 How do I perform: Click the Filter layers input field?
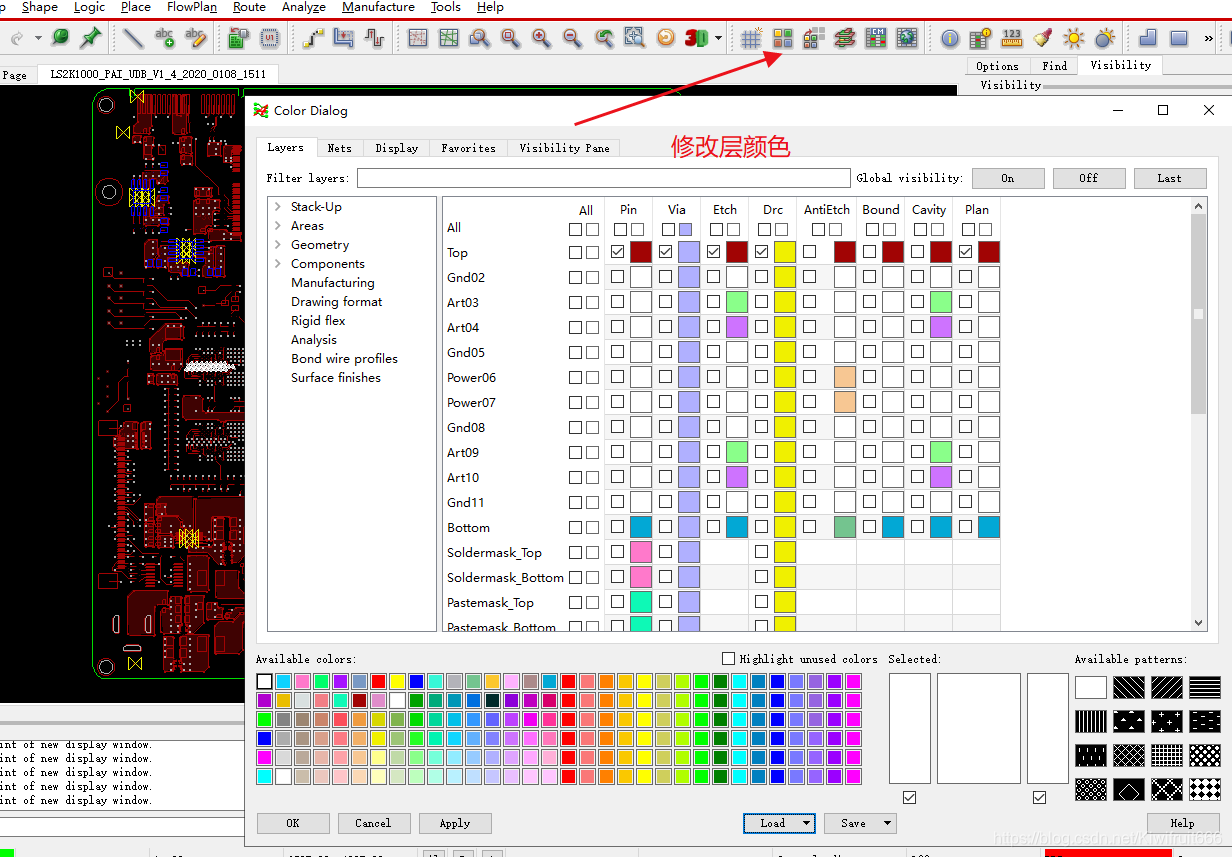coord(603,178)
